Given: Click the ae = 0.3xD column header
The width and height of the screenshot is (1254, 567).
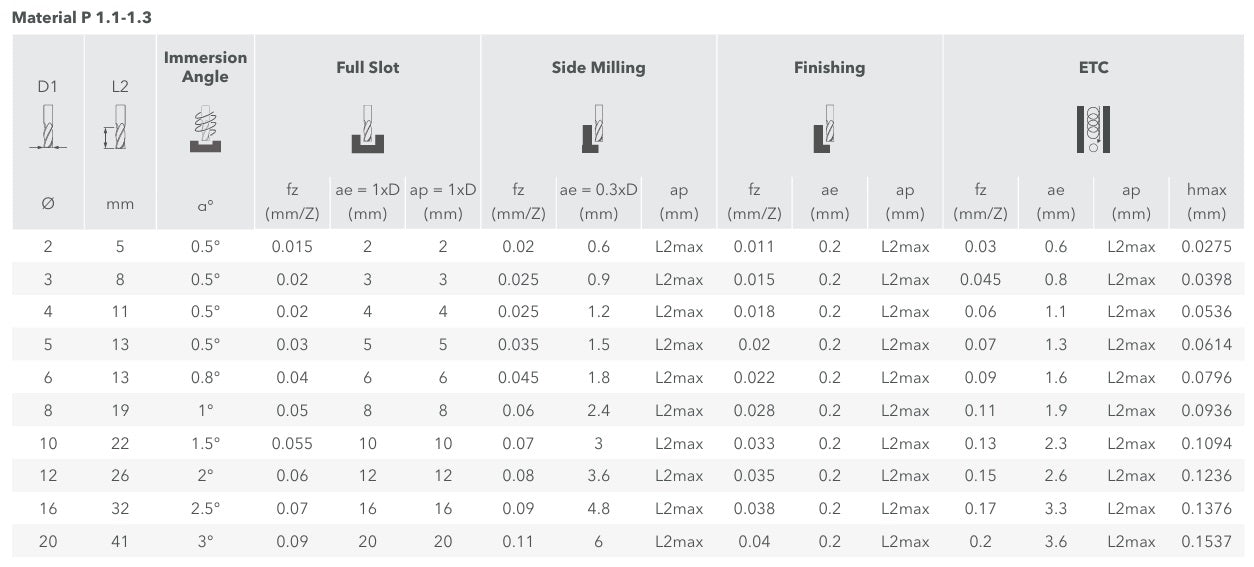Looking at the screenshot, I should 598,201.
